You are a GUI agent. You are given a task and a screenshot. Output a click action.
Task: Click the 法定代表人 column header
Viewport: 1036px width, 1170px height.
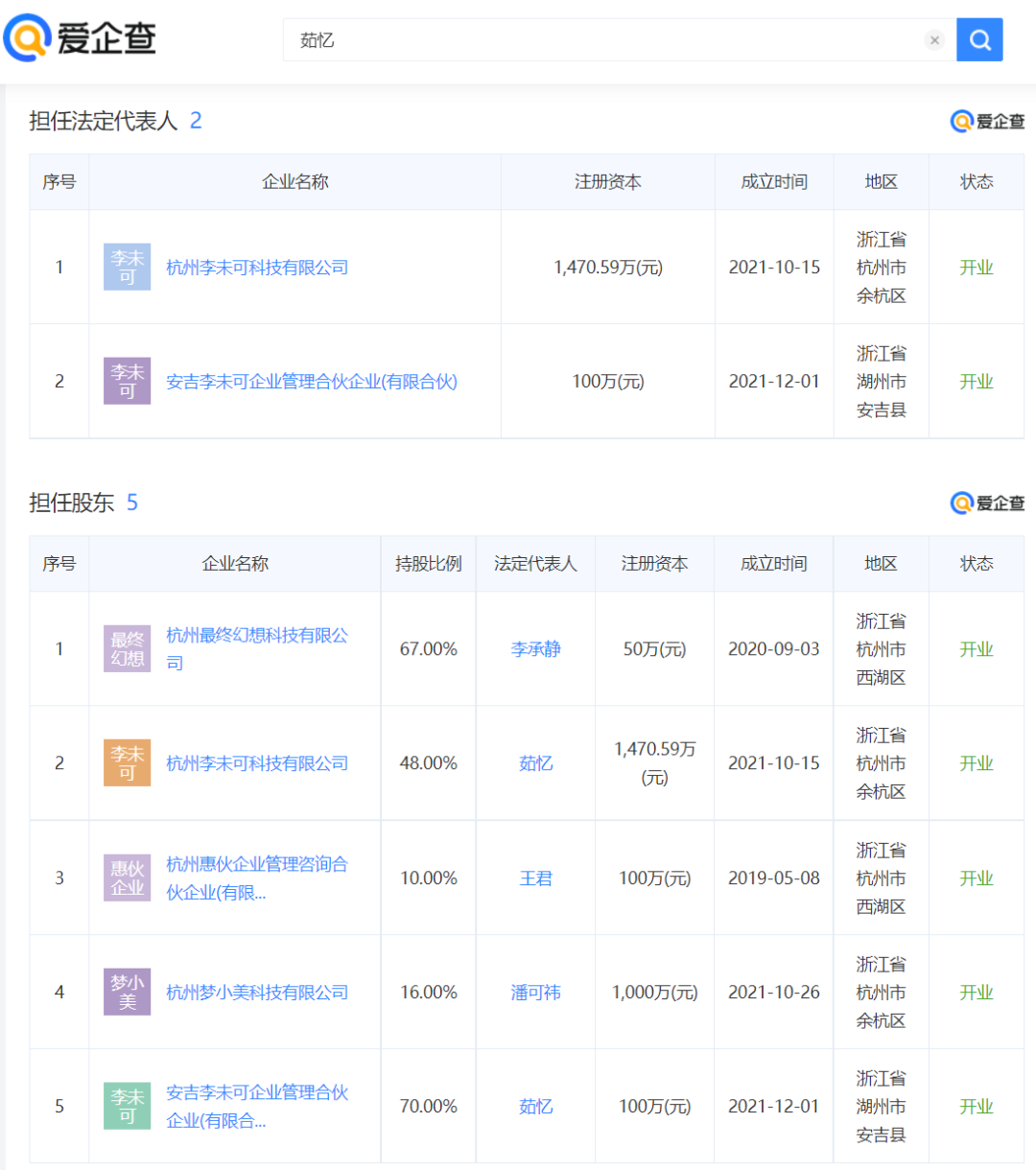click(x=535, y=564)
